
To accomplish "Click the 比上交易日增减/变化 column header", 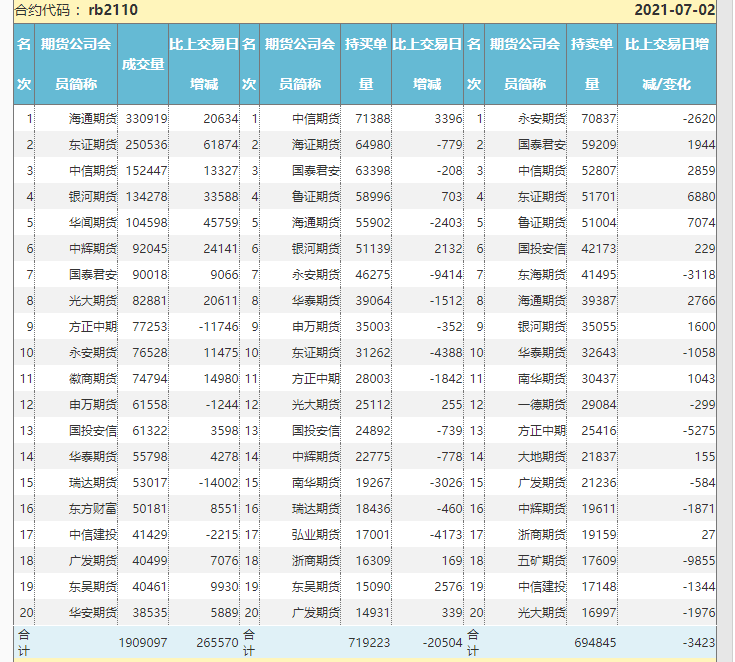I will tap(667, 64).
